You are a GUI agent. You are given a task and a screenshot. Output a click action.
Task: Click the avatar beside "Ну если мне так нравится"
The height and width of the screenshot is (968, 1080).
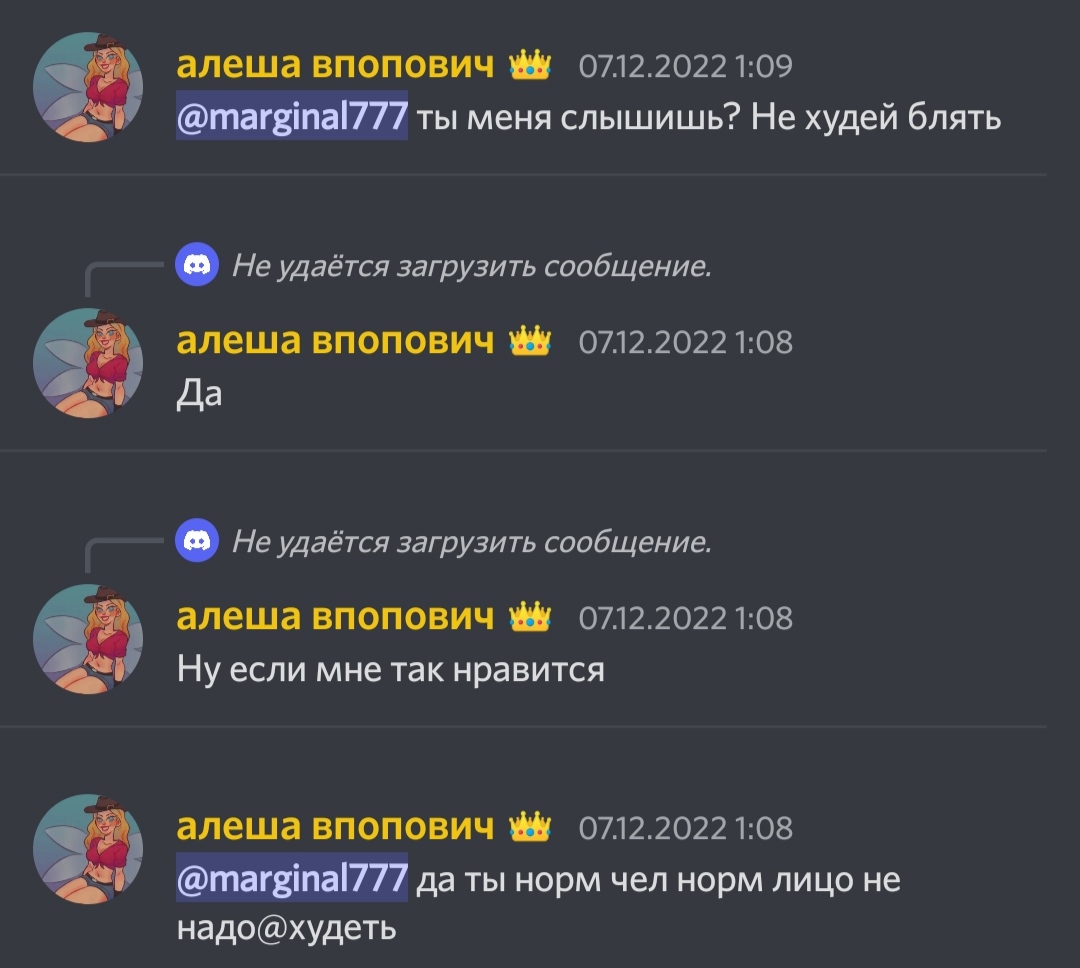[88, 639]
